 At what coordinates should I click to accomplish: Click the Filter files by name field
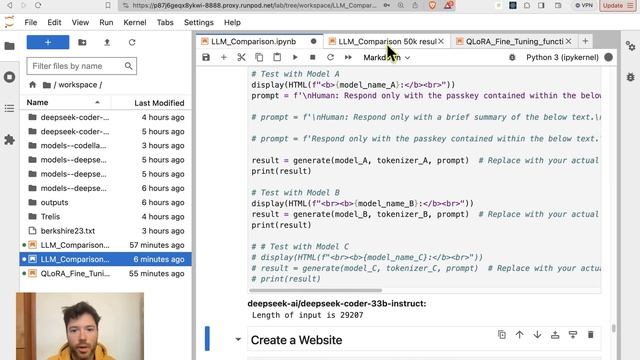tap(82, 66)
